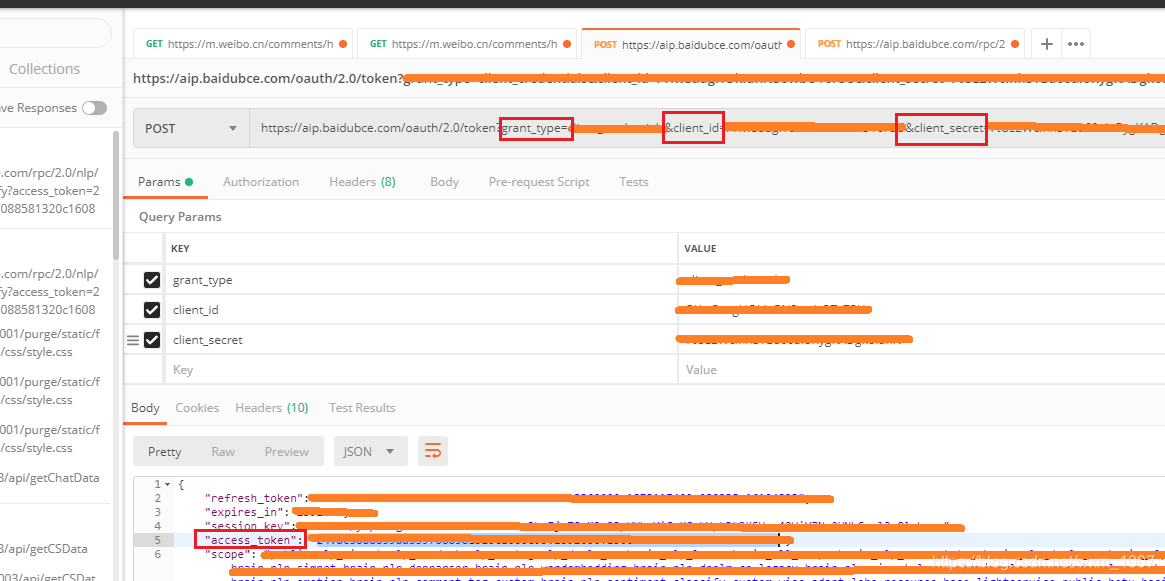Show the Test Results tab
1165x581 pixels.
362,408
